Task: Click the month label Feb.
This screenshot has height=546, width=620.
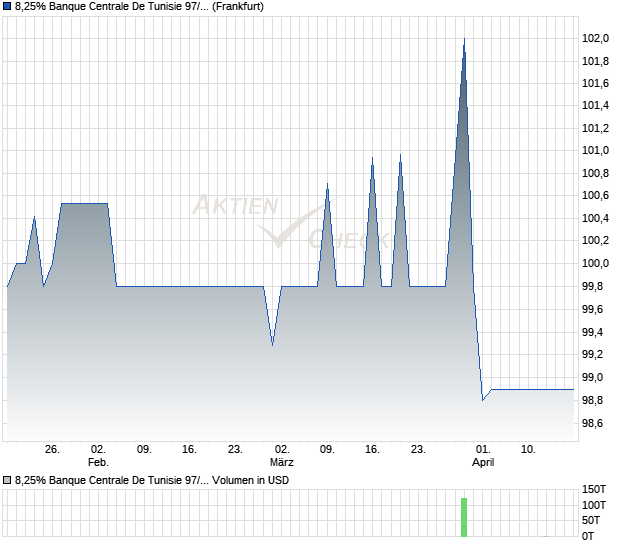Action: click(x=98, y=462)
